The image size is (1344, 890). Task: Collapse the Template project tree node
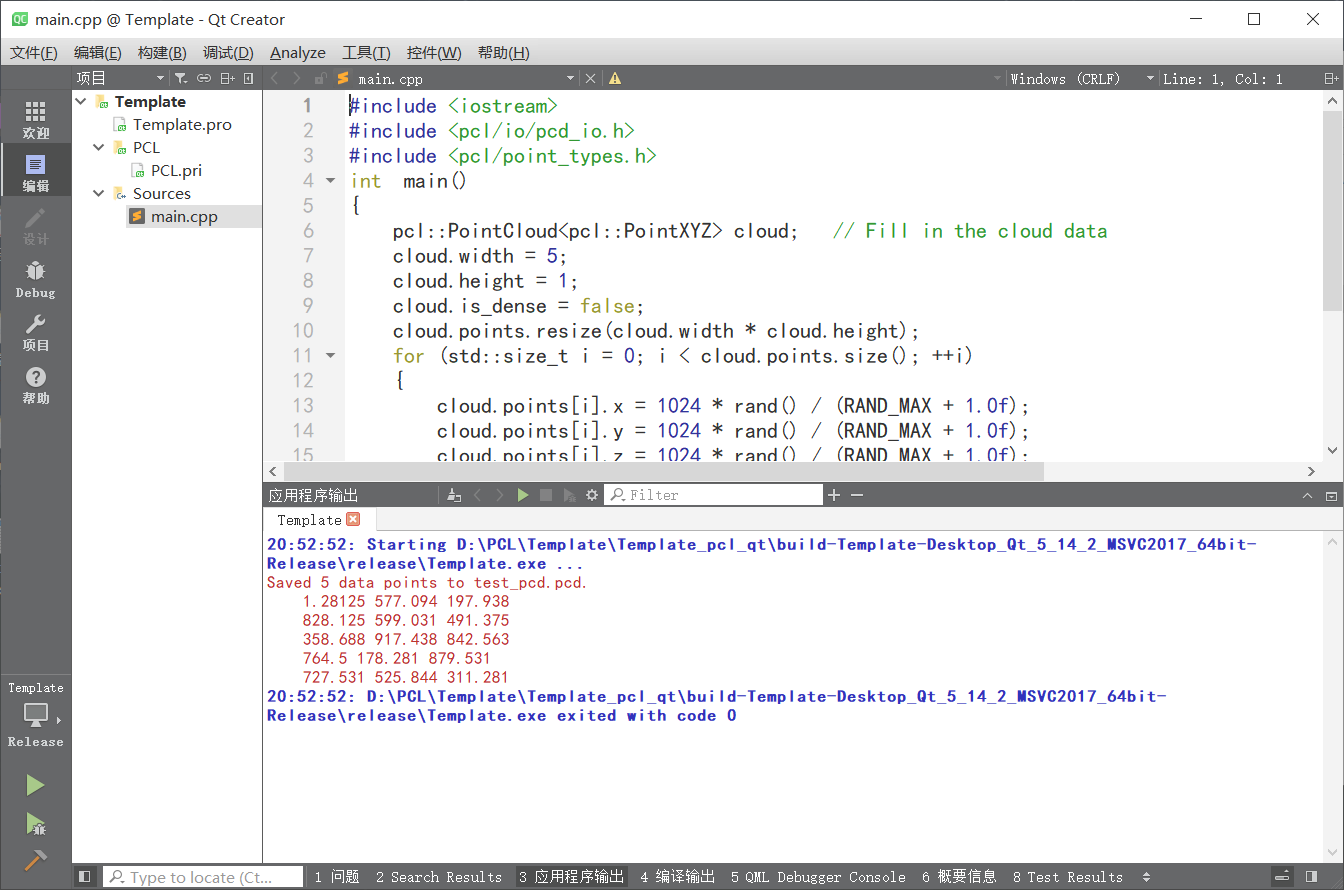tap(81, 101)
